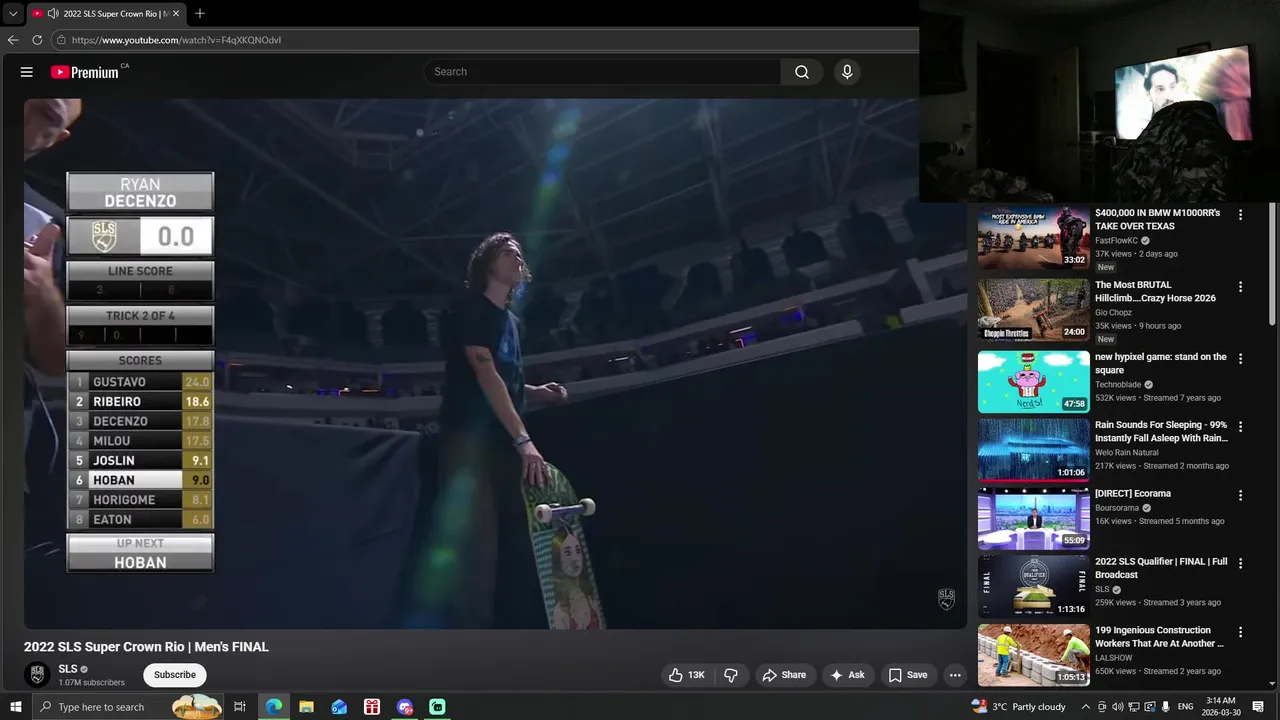Open new hypixel game video thumbnail
Screen dimensions: 1280x720
coord(1033,382)
